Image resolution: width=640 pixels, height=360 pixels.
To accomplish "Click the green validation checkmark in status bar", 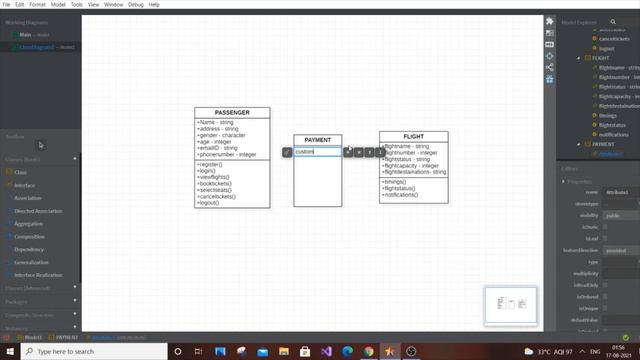I will 626,338.
